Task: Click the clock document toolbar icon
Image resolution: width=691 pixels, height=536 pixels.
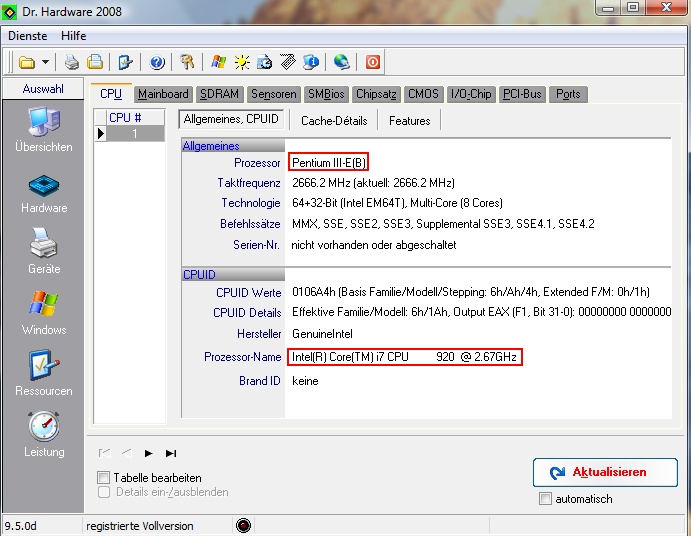Action: click(264, 62)
